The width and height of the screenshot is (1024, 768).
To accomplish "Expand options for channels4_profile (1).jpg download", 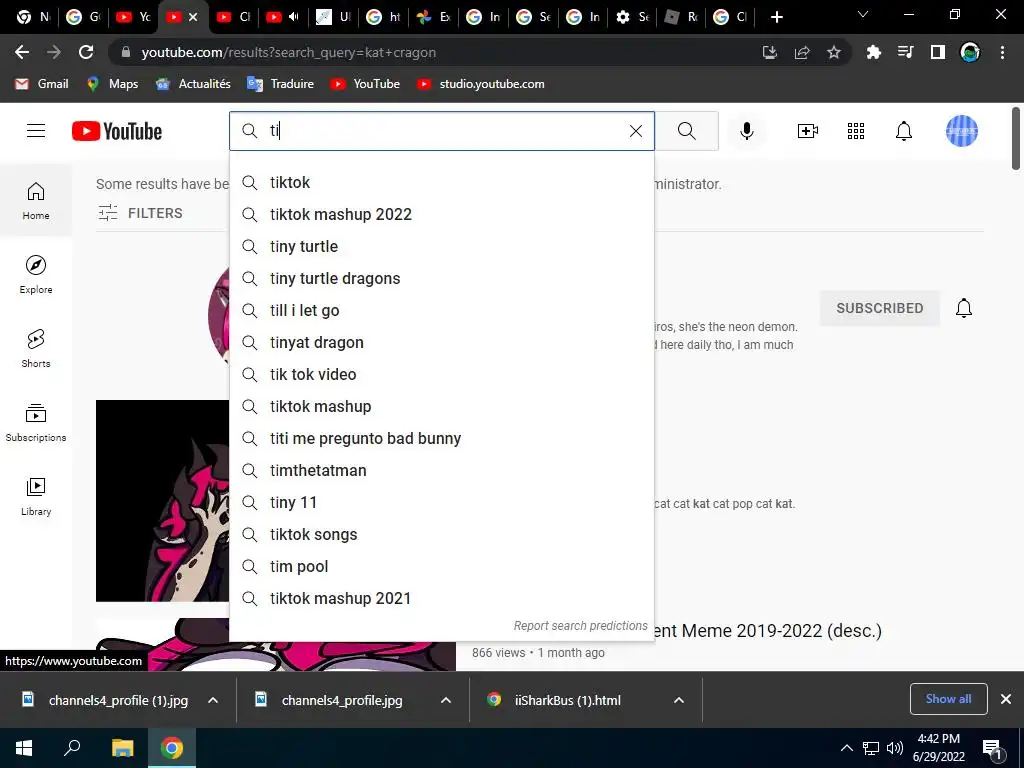I will point(213,700).
